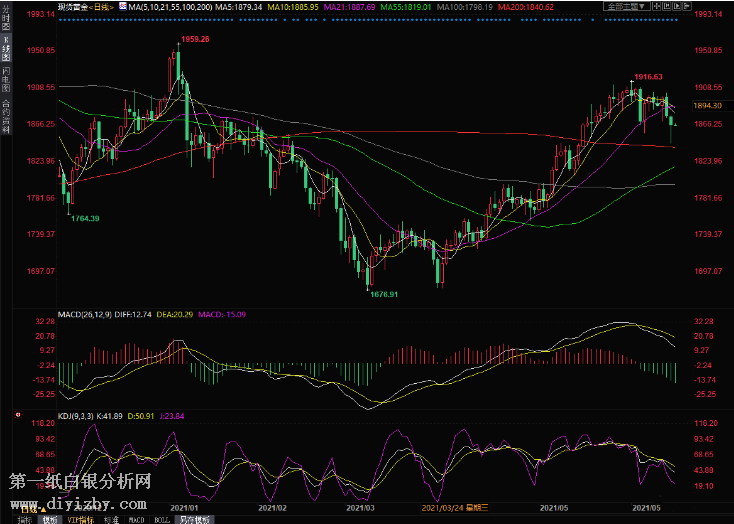Select the MACD tab in bottom bar

pyautogui.click(x=136, y=519)
